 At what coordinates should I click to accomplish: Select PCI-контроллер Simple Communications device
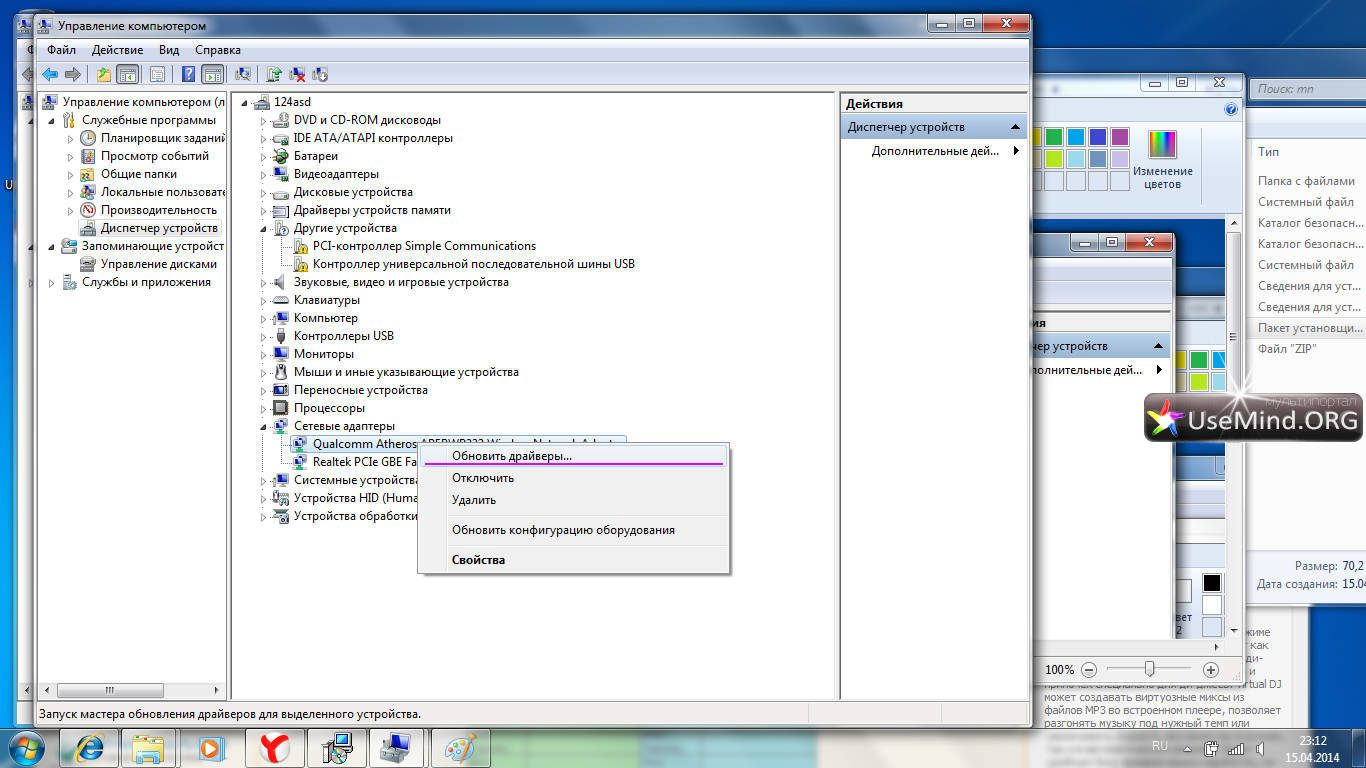pyautogui.click(x=424, y=246)
